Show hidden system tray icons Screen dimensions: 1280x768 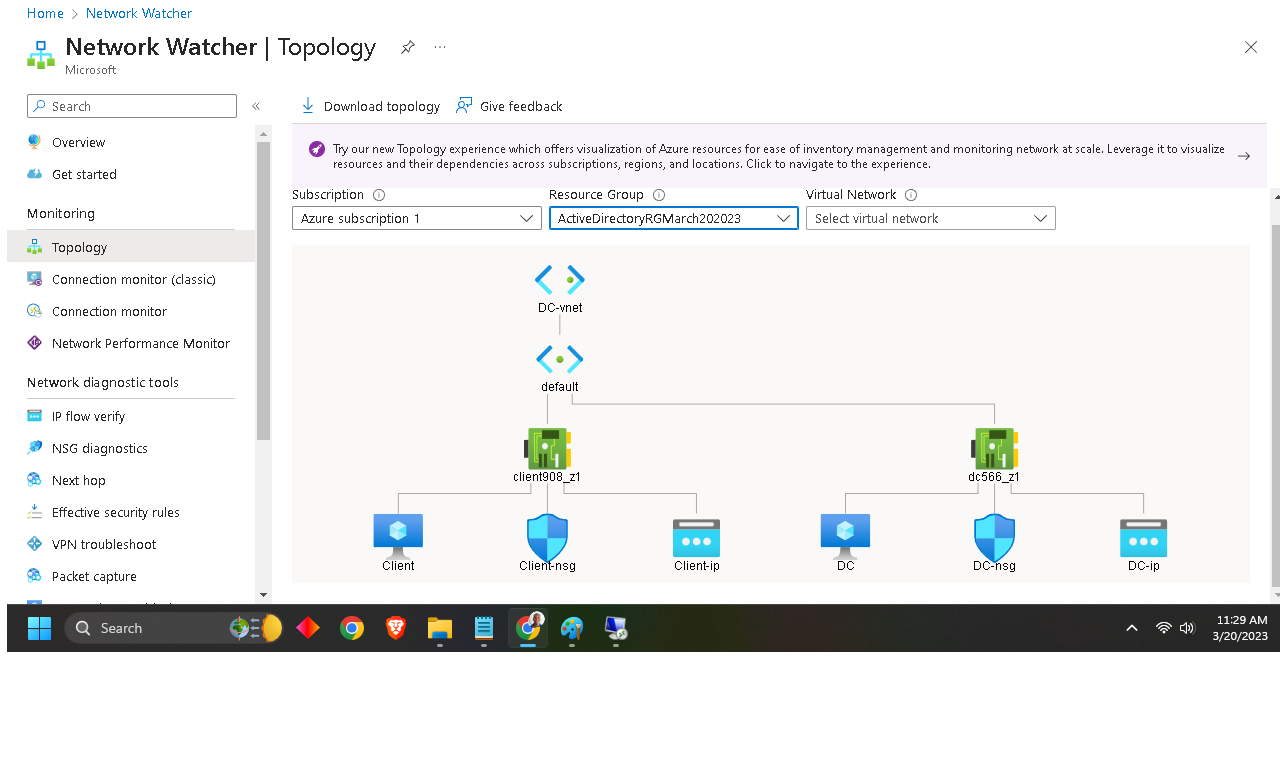(1132, 628)
